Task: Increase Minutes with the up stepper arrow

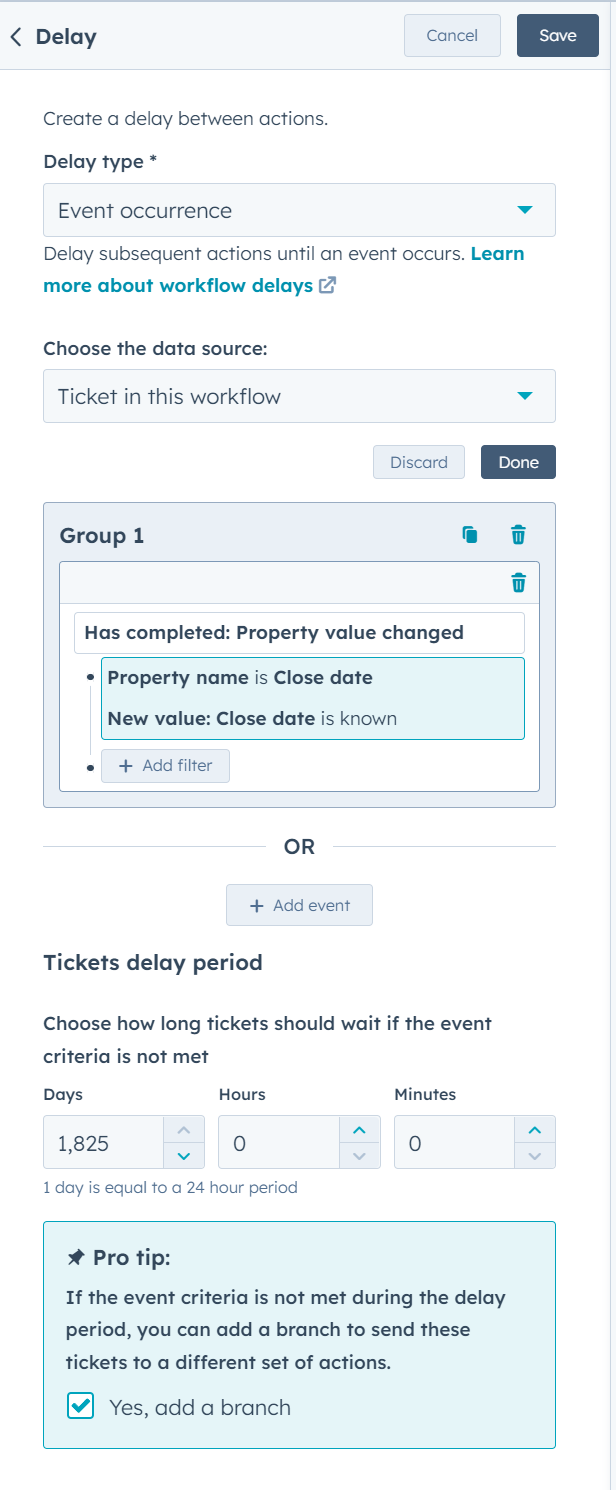Action: coord(533,1130)
